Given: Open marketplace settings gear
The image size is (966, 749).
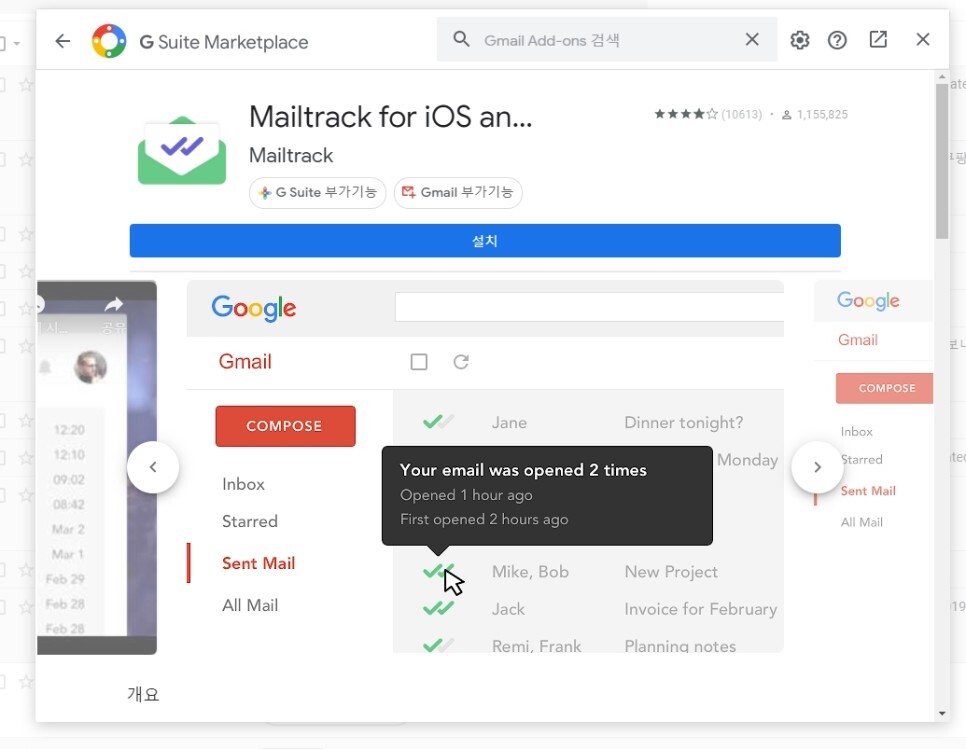Looking at the screenshot, I should (x=800, y=40).
